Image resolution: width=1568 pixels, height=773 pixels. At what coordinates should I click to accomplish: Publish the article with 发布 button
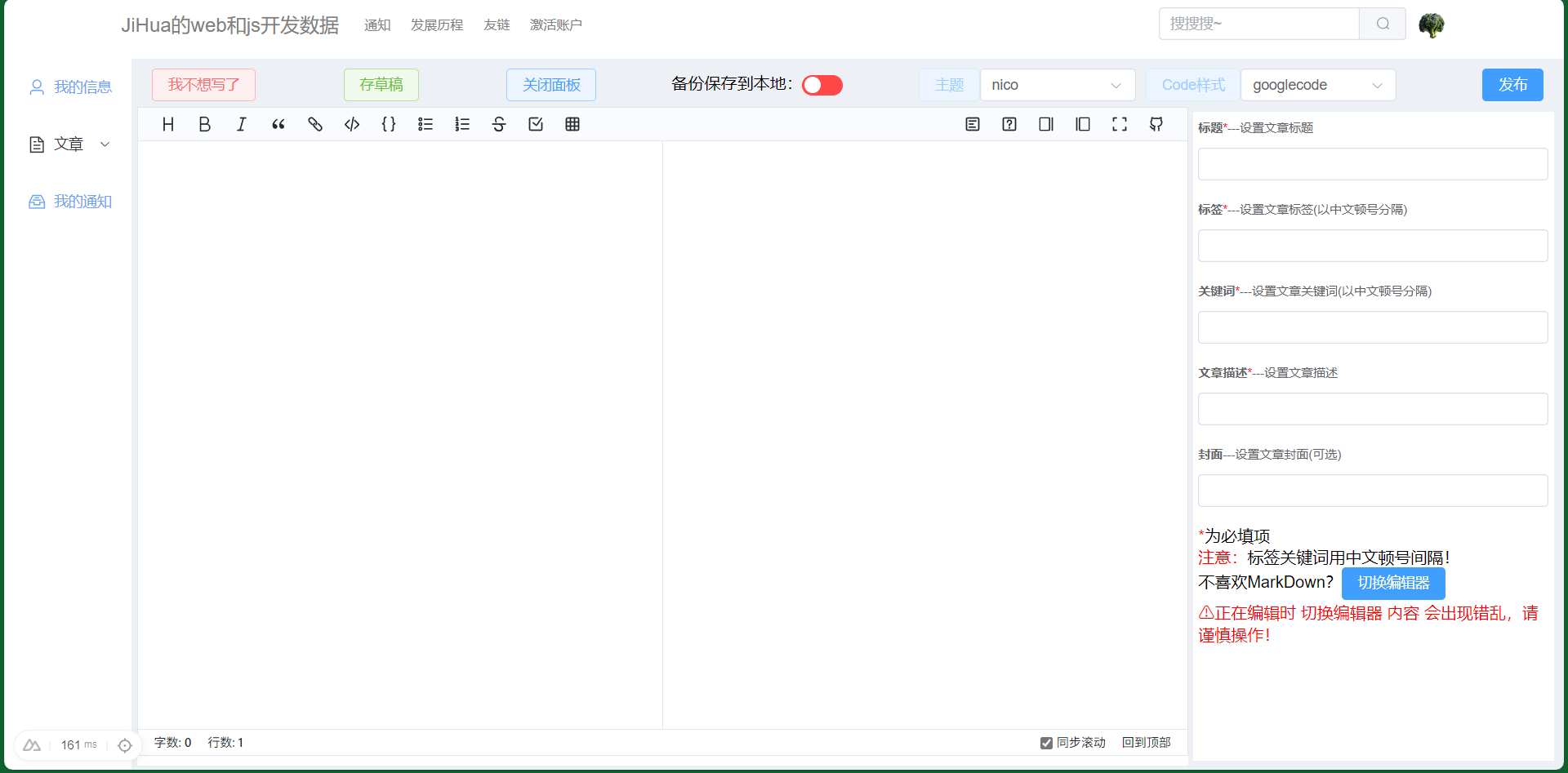coord(1512,85)
